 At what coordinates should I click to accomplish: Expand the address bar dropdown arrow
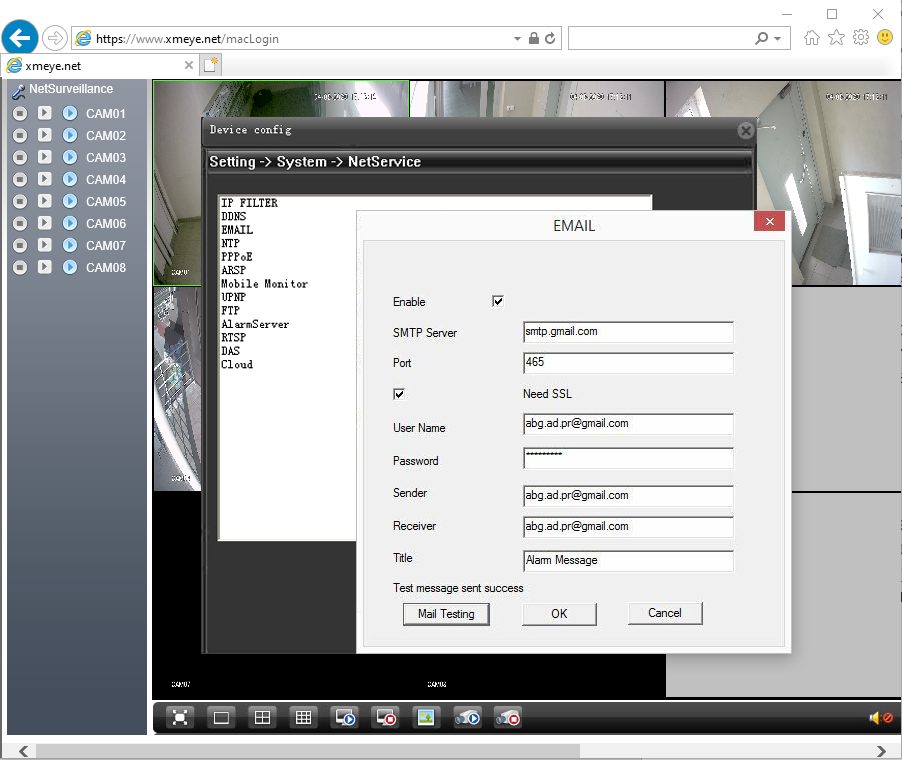pos(517,39)
